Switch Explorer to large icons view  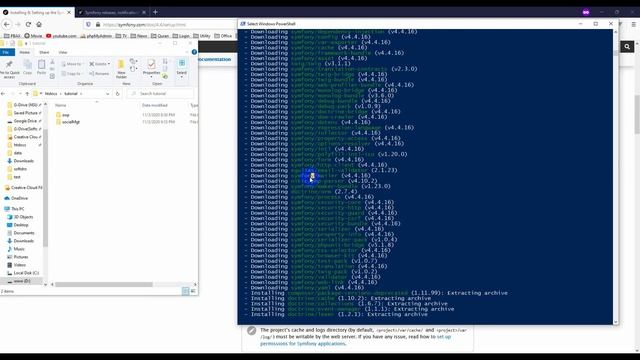pos(193,291)
